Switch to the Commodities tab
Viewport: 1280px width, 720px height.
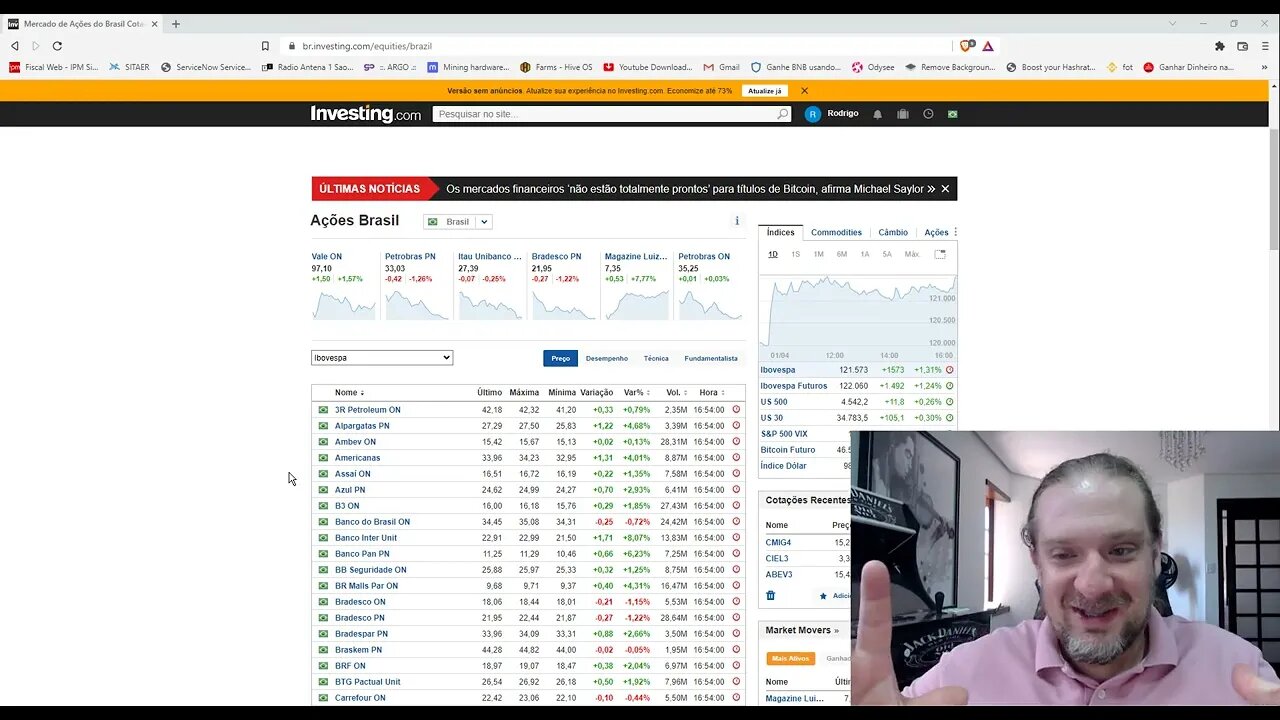pos(836,232)
